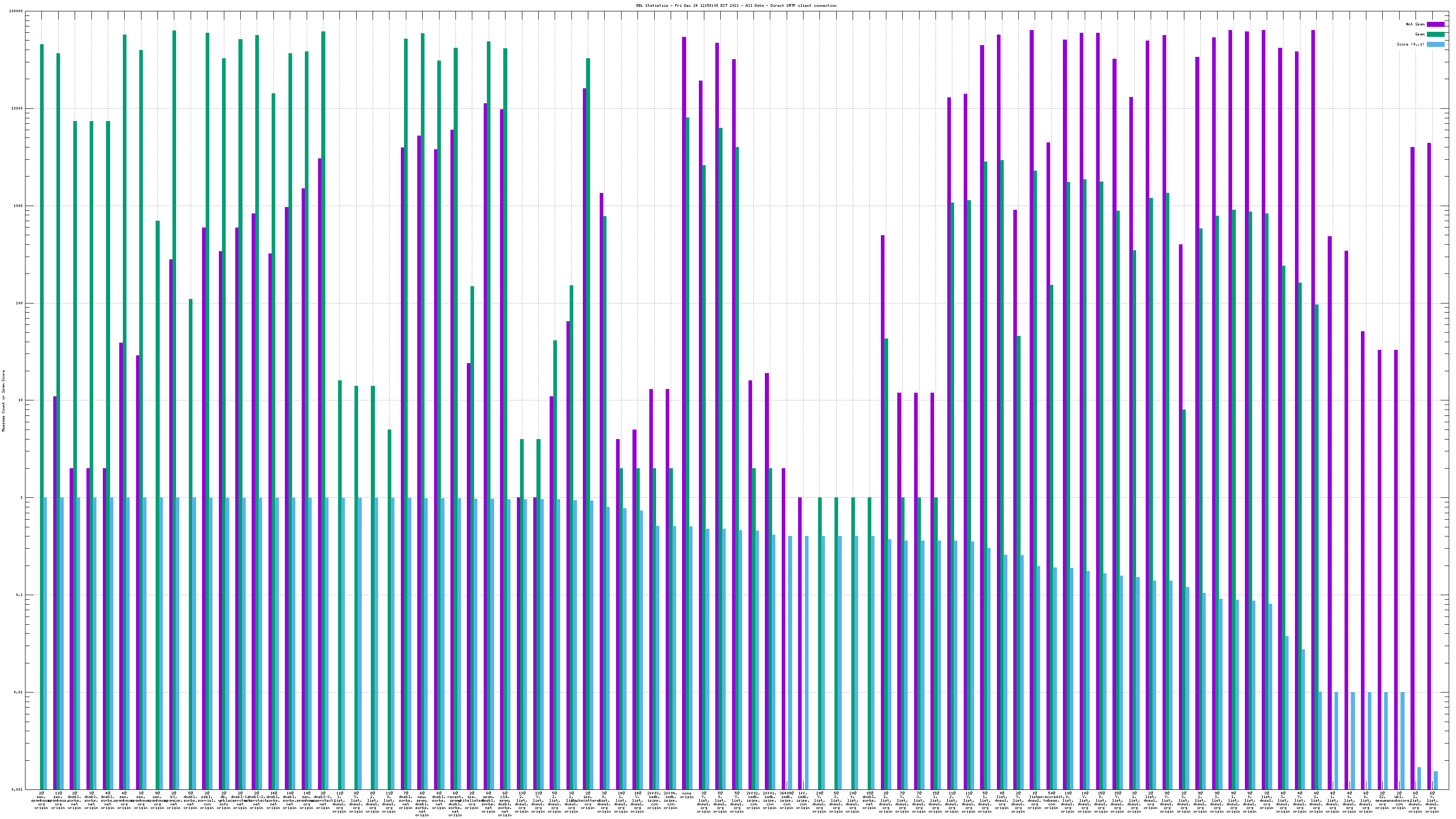The width and height of the screenshot is (1456, 819).
Task: Click the 'Message Count or Spam Score' axis label
Action: point(3,401)
